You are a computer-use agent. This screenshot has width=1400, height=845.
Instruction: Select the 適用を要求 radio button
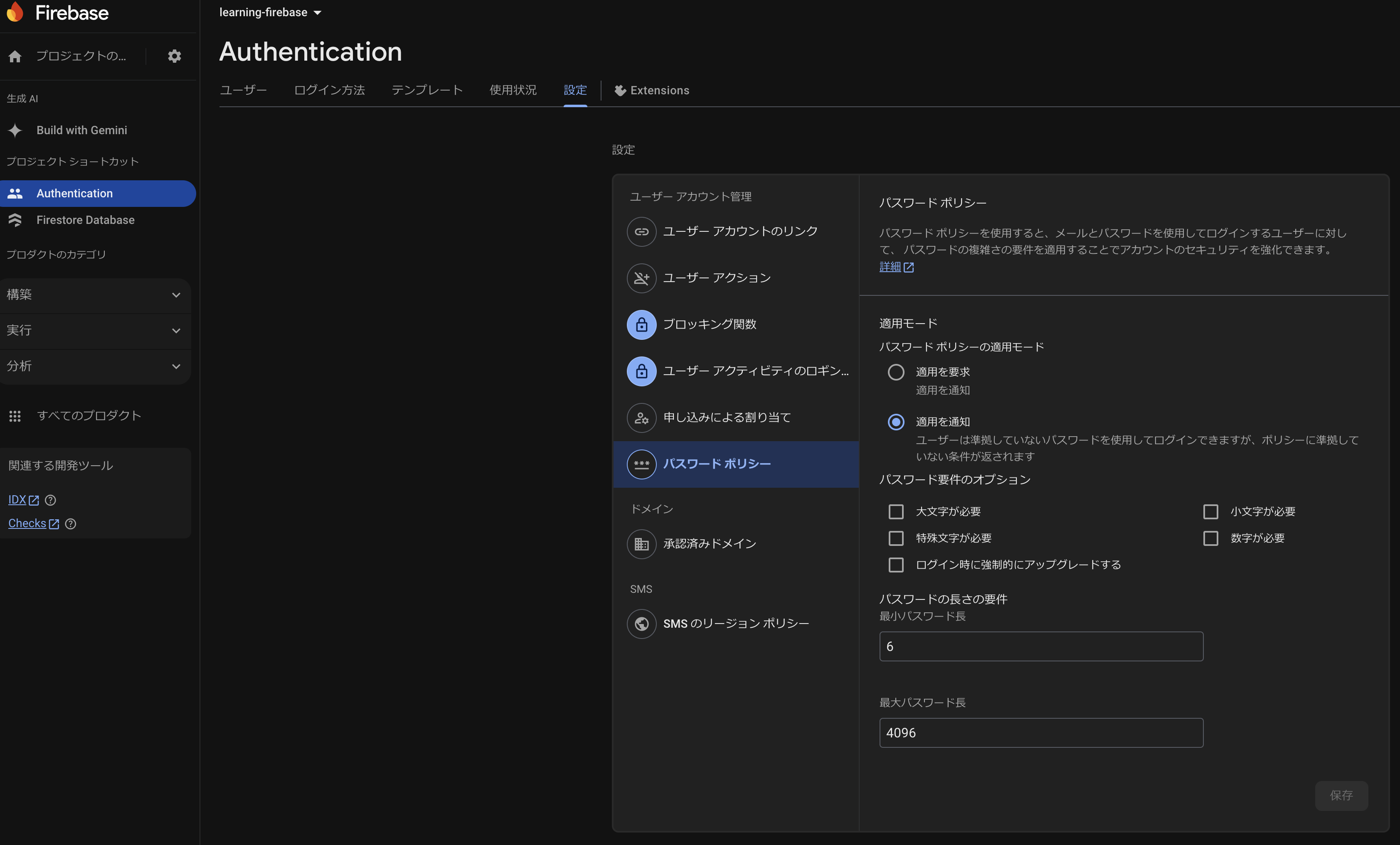click(x=896, y=372)
